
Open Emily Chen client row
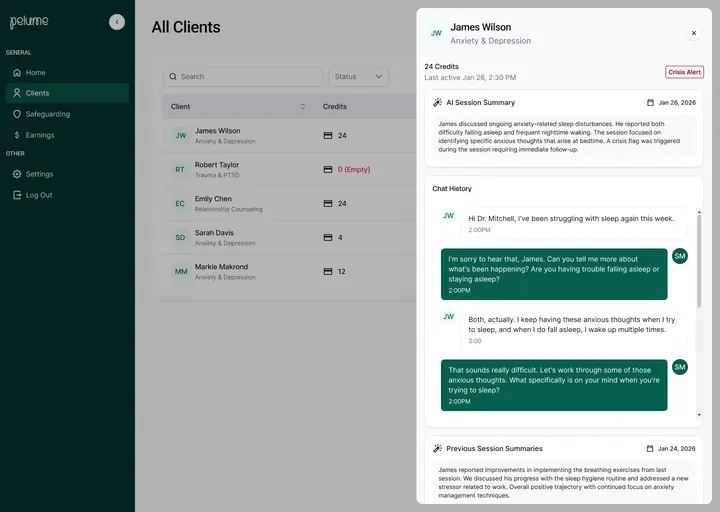289,203
